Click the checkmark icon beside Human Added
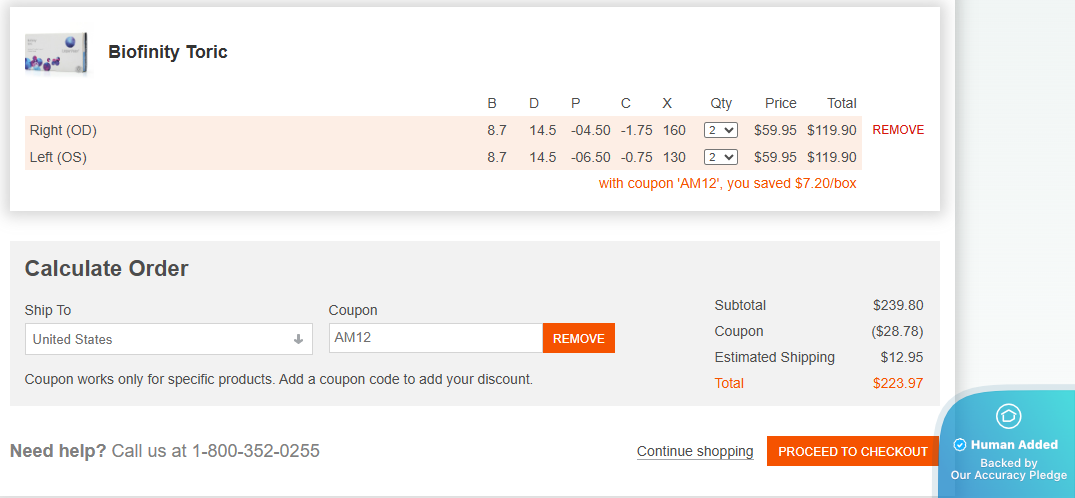 click(960, 445)
